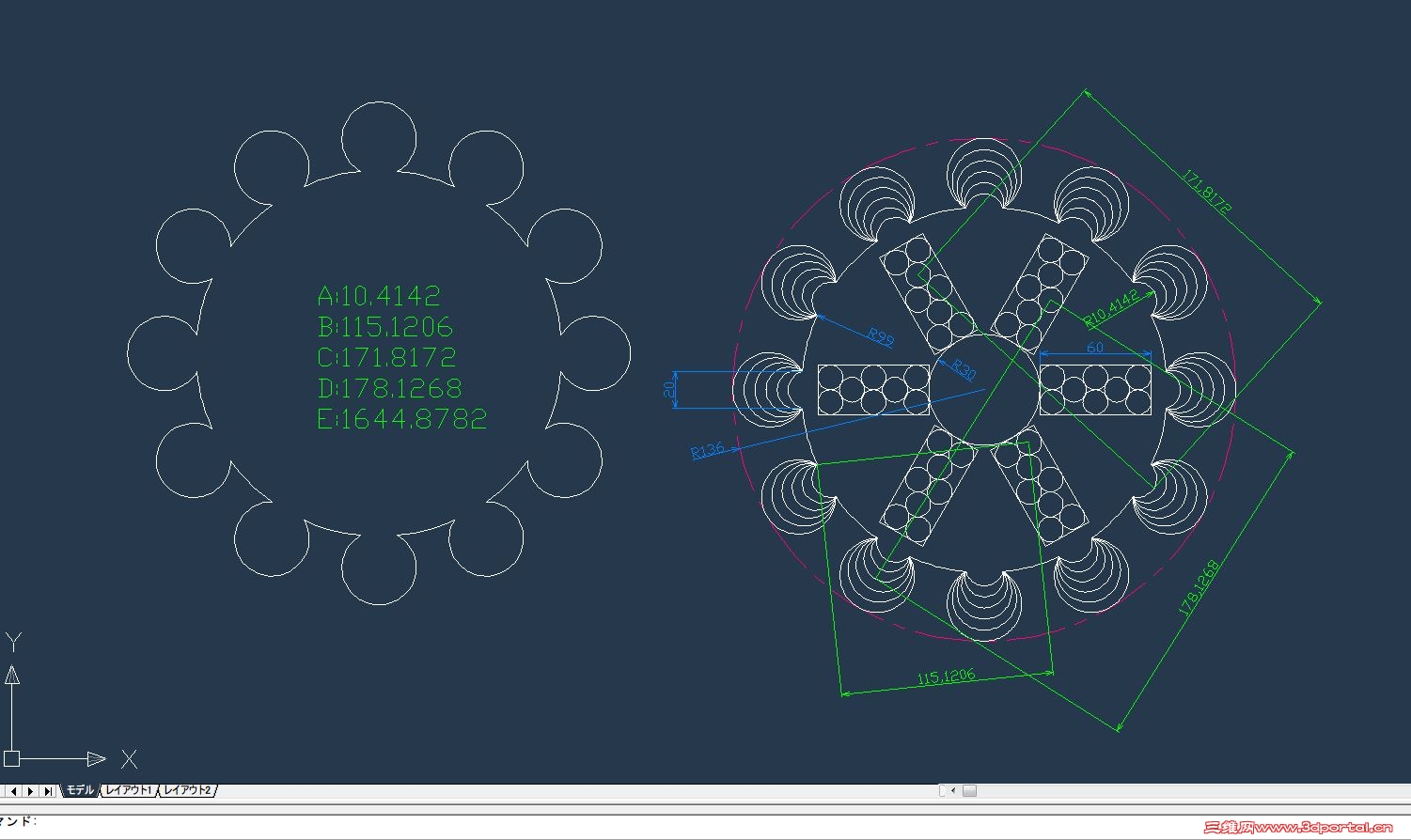Select the green 171.8172 dimension text
Image resolution: width=1411 pixels, height=840 pixels.
click(1207, 193)
